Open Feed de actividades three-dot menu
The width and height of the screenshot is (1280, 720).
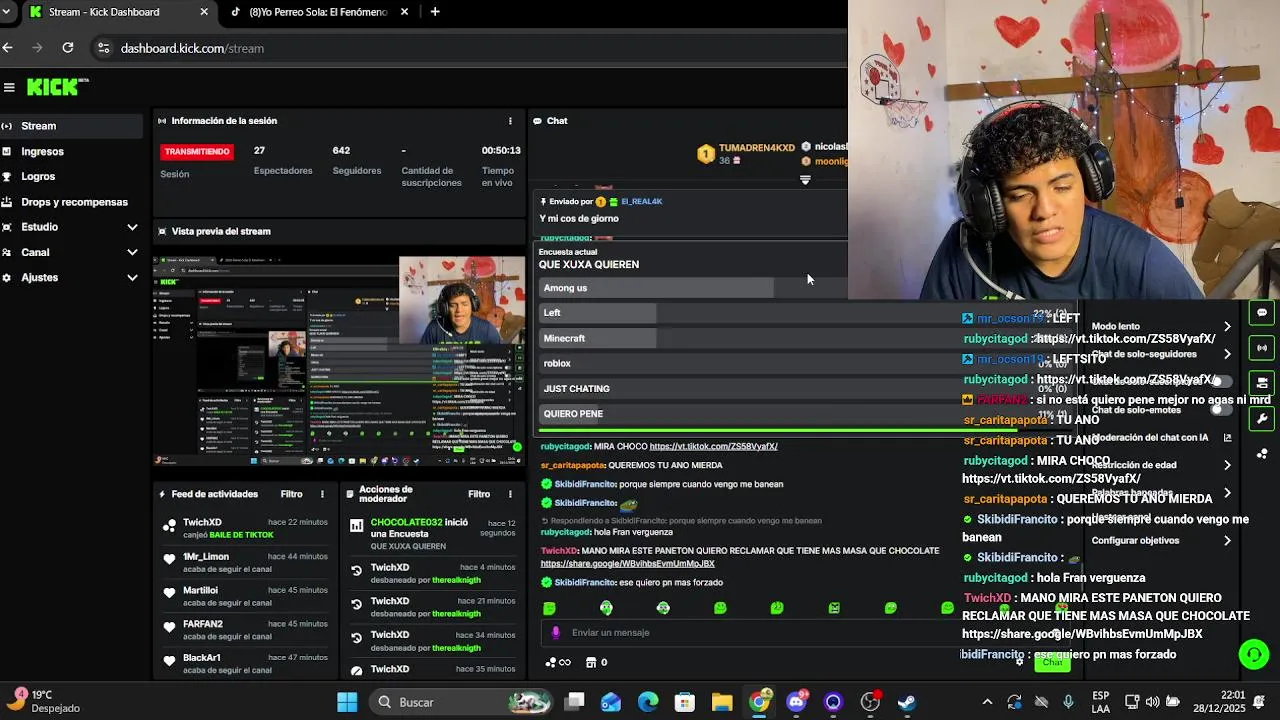(322, 494)
